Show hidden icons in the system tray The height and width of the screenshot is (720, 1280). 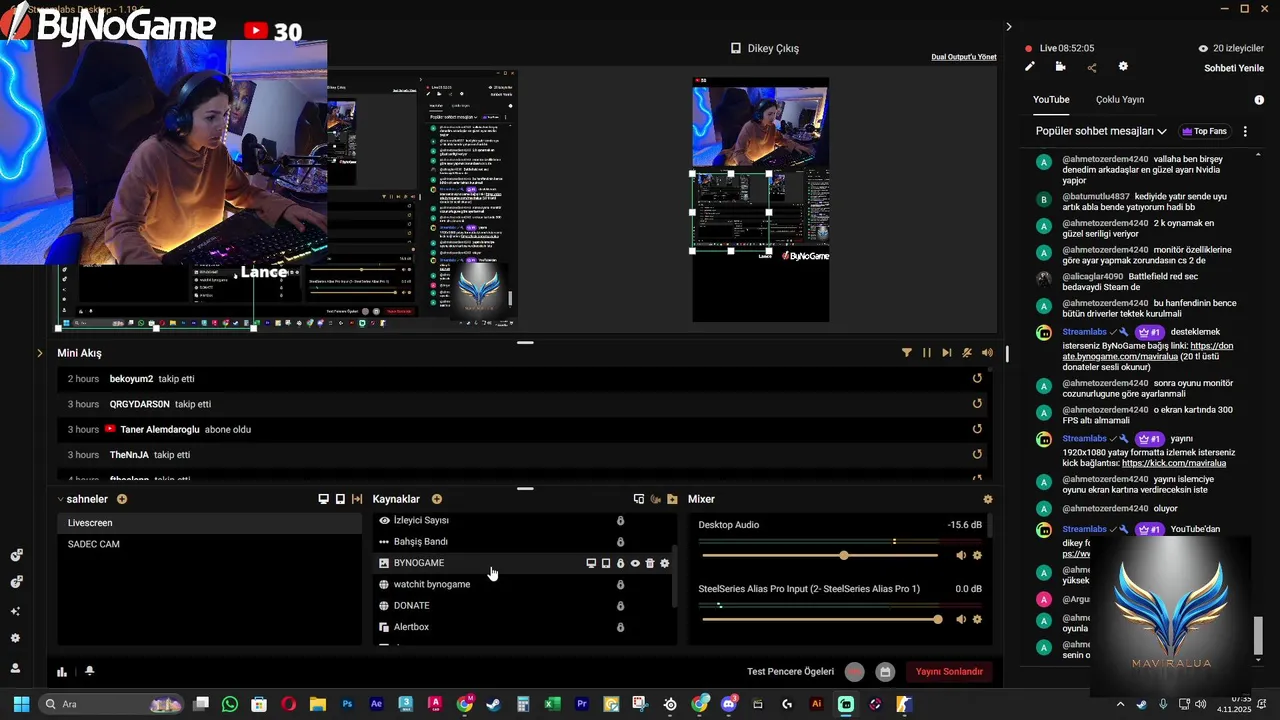(x=1120, y=704)
